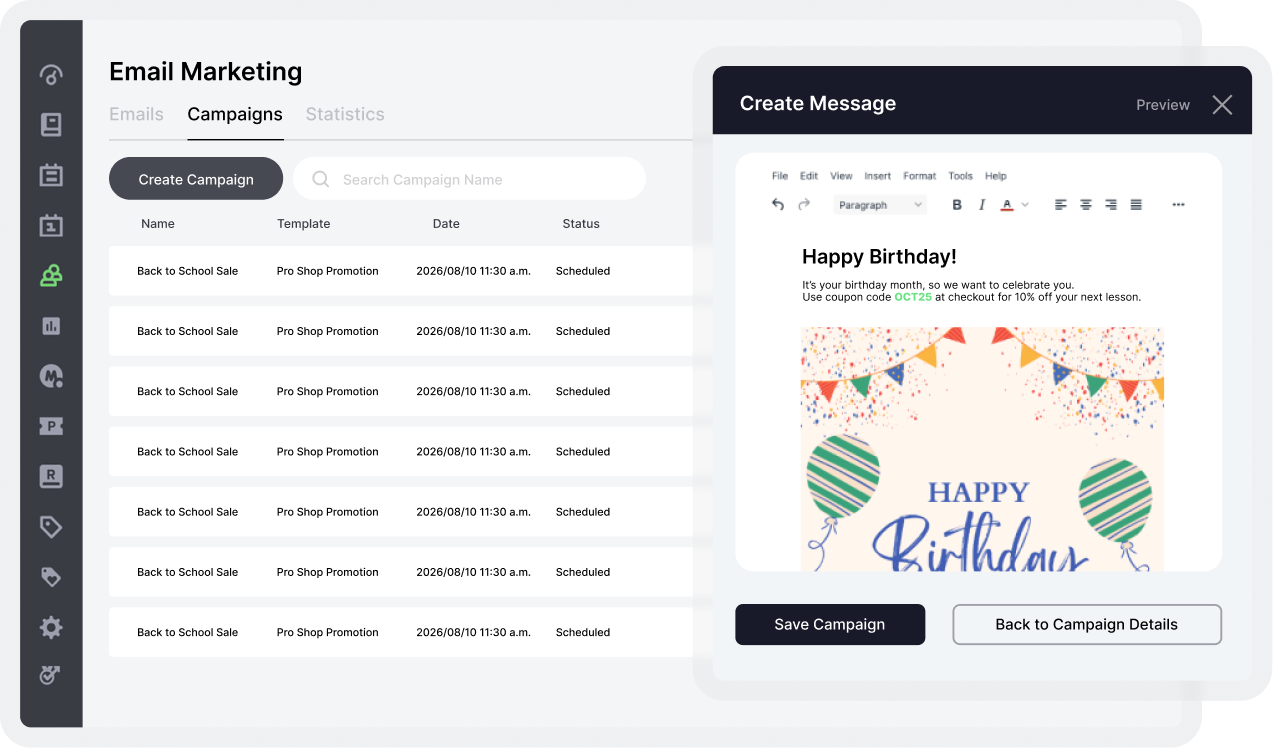1273x748 pixels.
Task: Click the red text color swatch
Action: [1007, 205]
